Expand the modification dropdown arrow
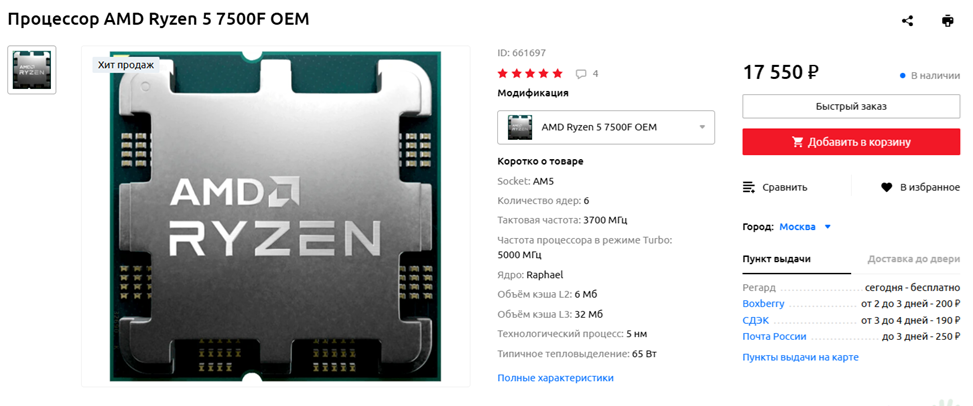The width and height of the screenshot is (973, 406). (702, 127)
